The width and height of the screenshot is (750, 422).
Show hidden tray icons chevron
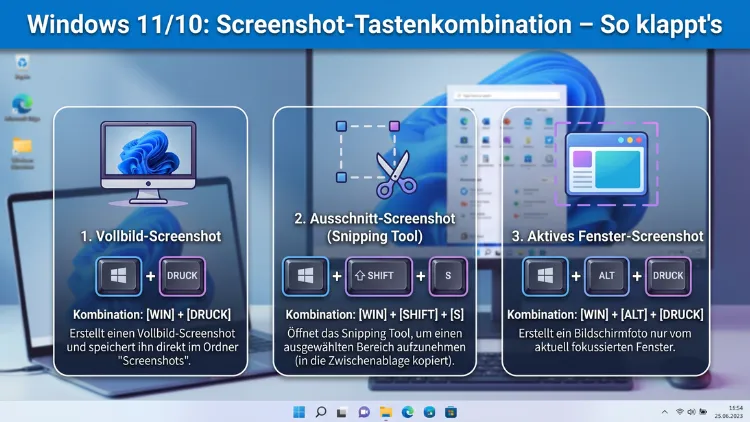coord(664,412)
